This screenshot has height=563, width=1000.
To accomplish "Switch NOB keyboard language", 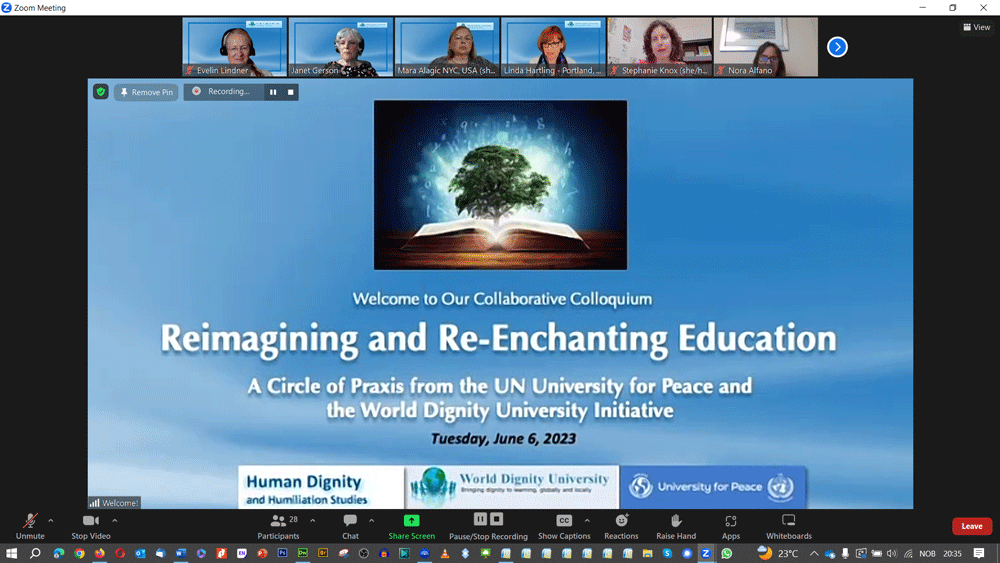I will 927,553.
